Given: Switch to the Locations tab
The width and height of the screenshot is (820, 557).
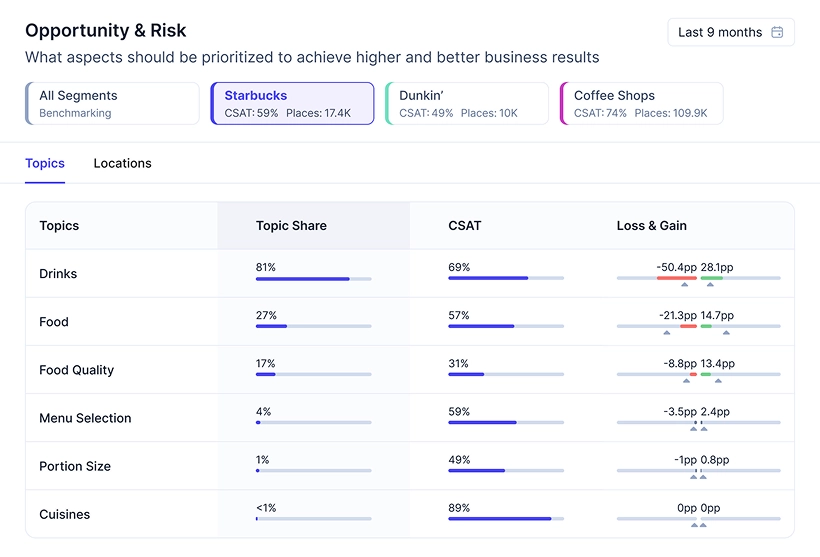Looking at the screenshot, I should tap(122, 163).
